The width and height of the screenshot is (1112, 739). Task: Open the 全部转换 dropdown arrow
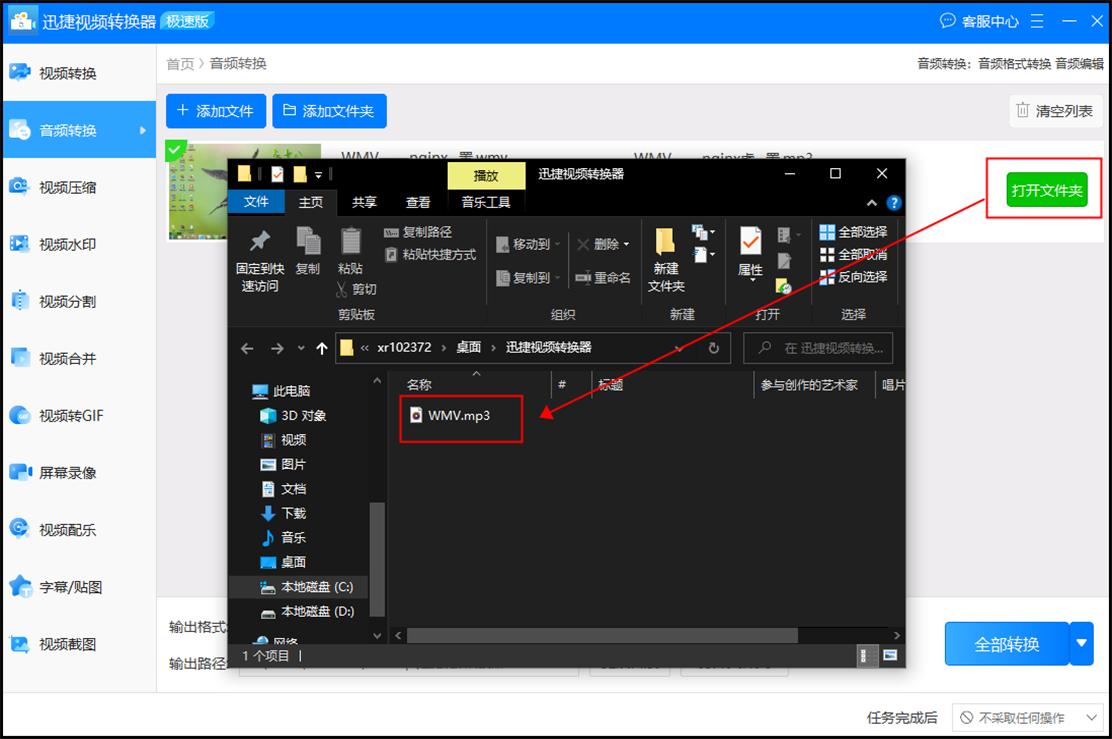coord(1082,644)
